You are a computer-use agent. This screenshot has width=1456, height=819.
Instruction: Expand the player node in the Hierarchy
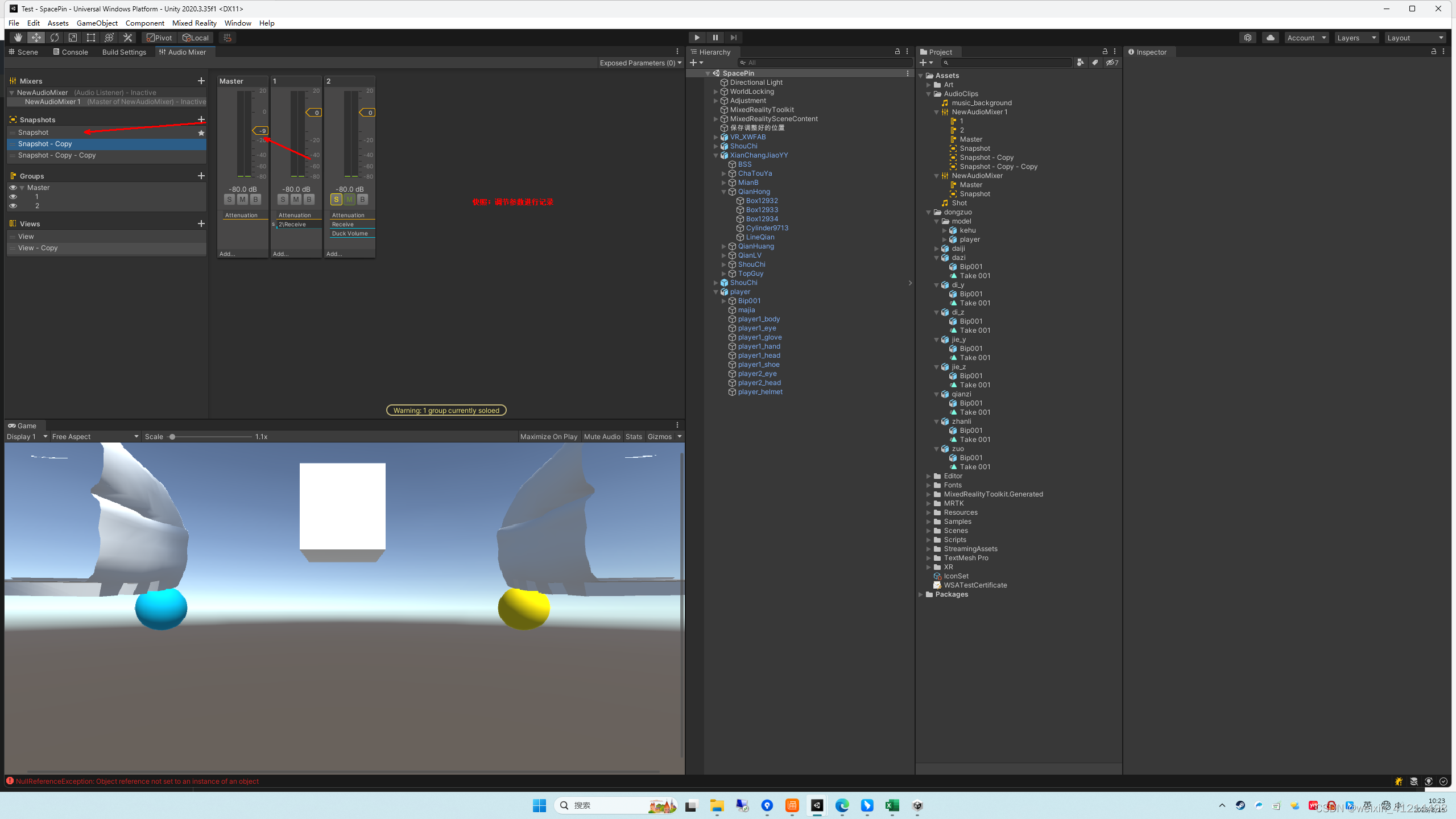715,291
